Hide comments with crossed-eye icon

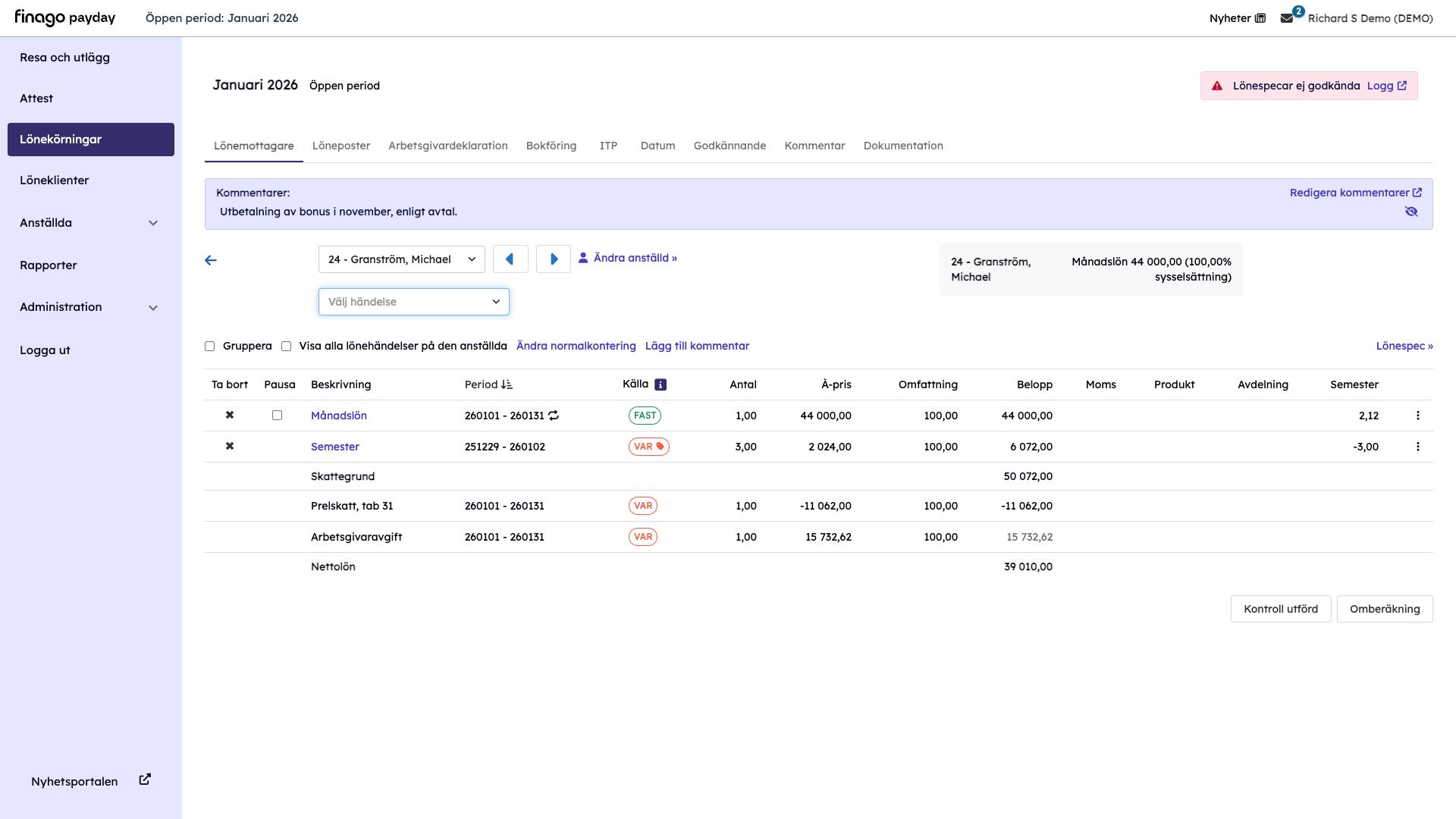(1411, 212)
